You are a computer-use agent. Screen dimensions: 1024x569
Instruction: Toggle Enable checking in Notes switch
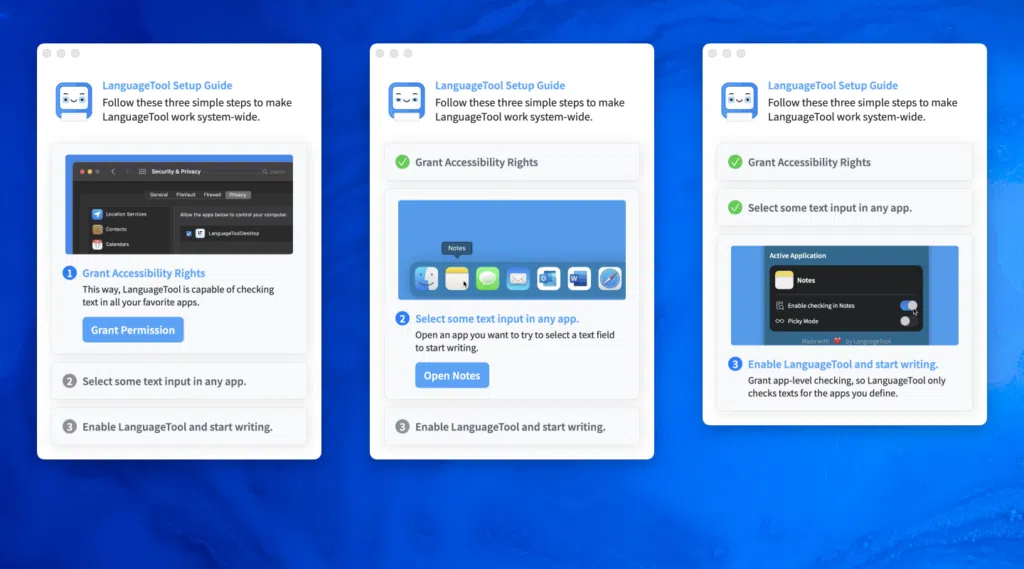pos(908,305)
